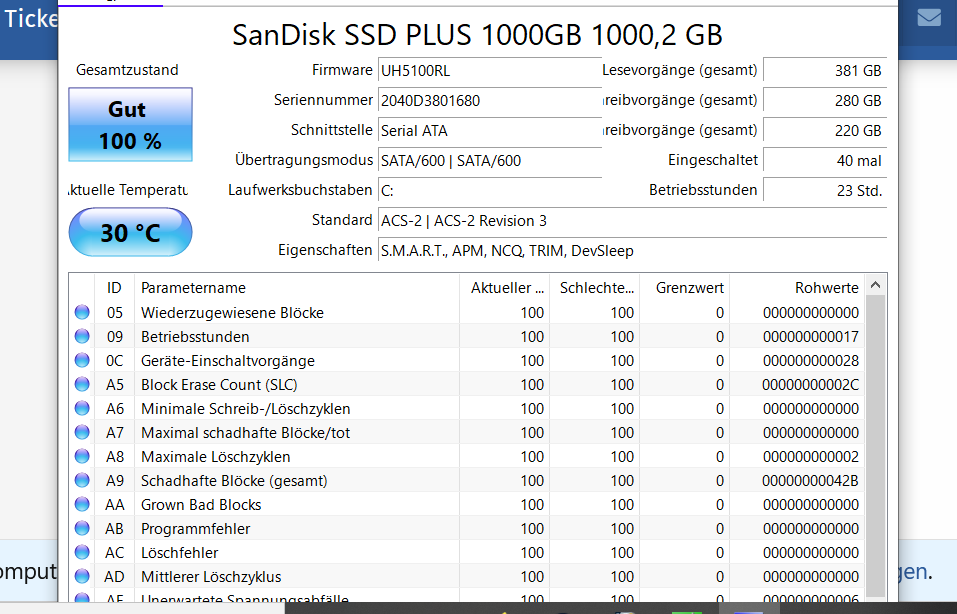
Task: Click the Firmware field showing UH5100RL
Action: click(489, 71)
